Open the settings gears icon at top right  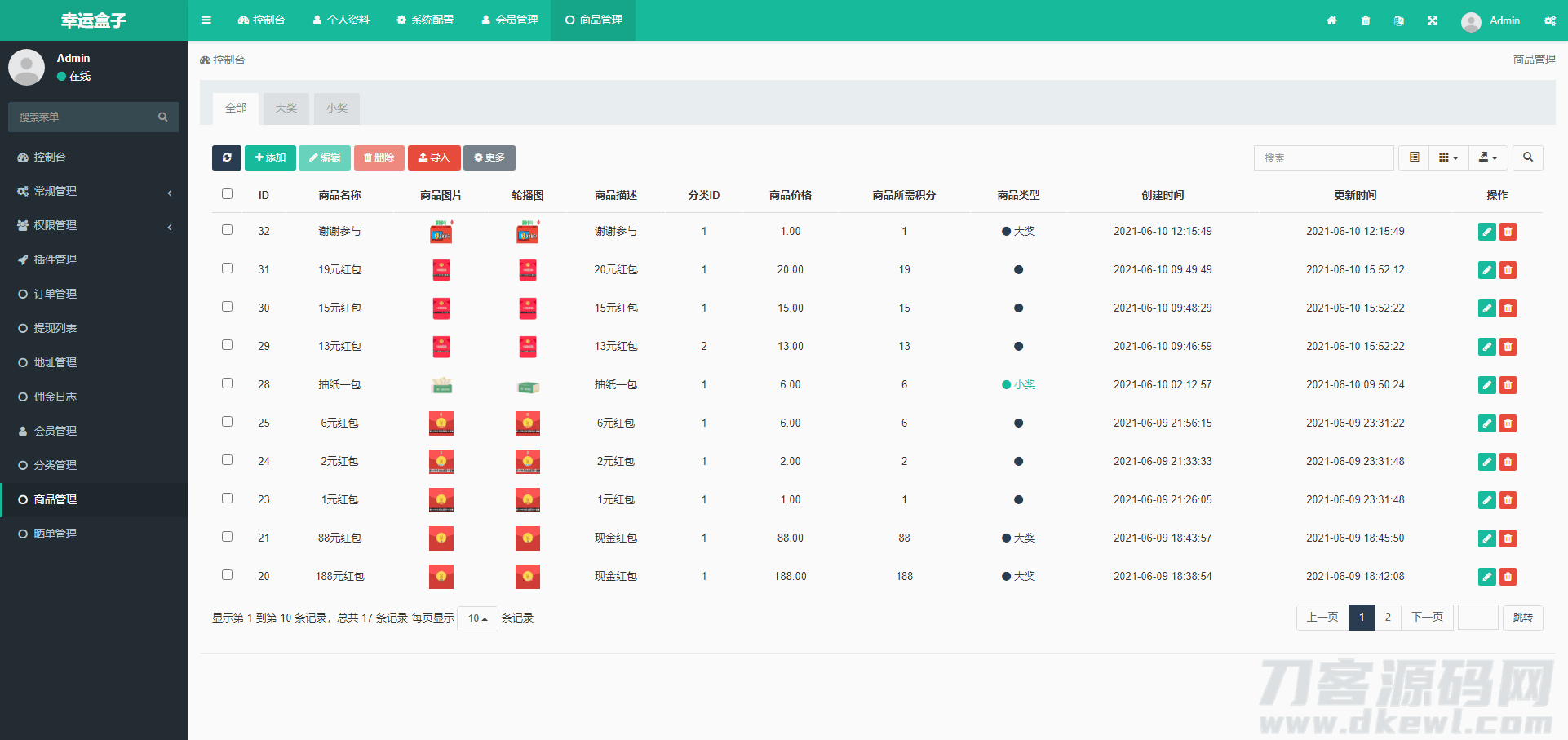pos(1549,20)
